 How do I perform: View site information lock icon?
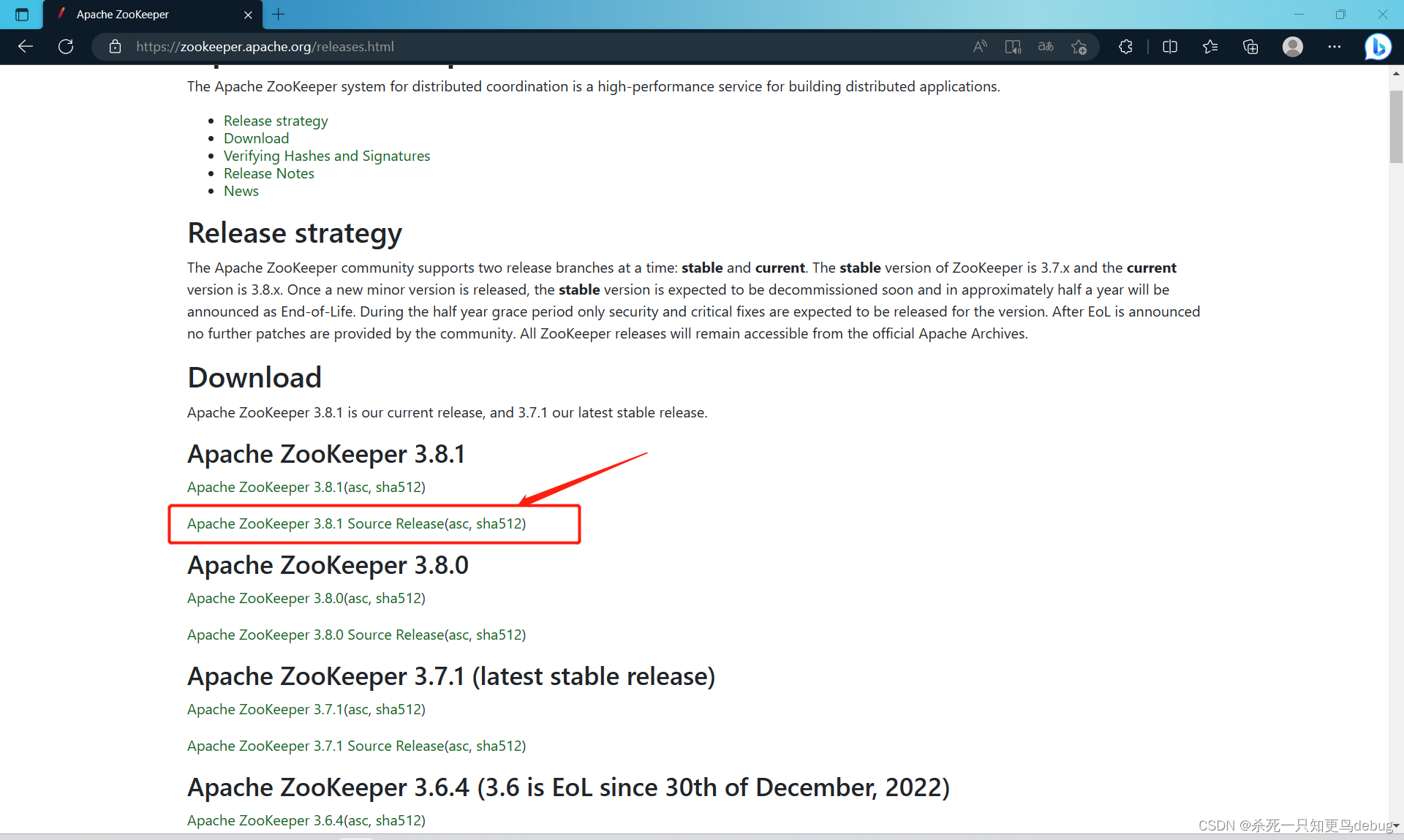click(x=115, y=47)
